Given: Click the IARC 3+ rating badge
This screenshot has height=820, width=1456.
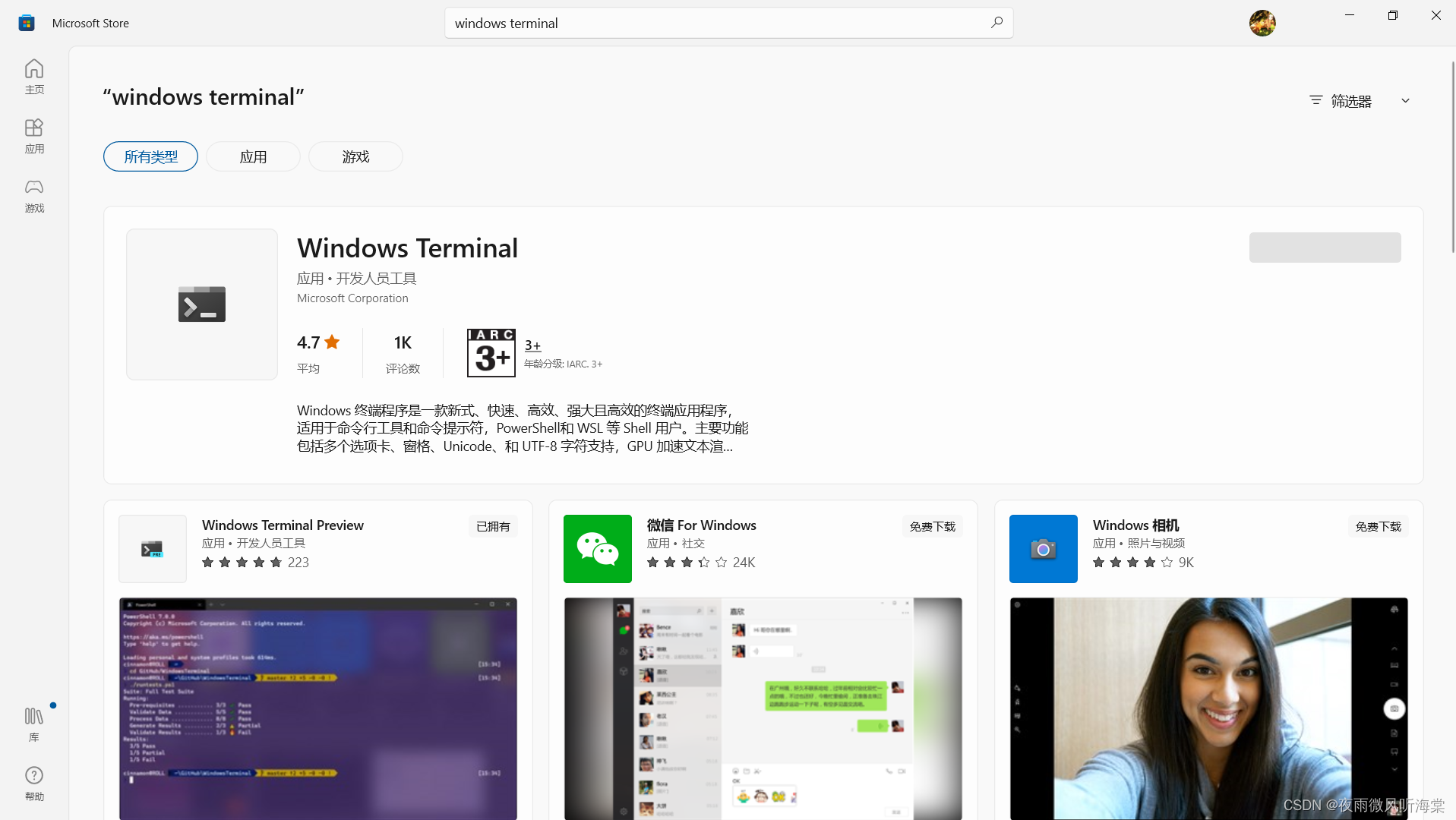Looking at the screenshot, I should (x=491, y=353).
